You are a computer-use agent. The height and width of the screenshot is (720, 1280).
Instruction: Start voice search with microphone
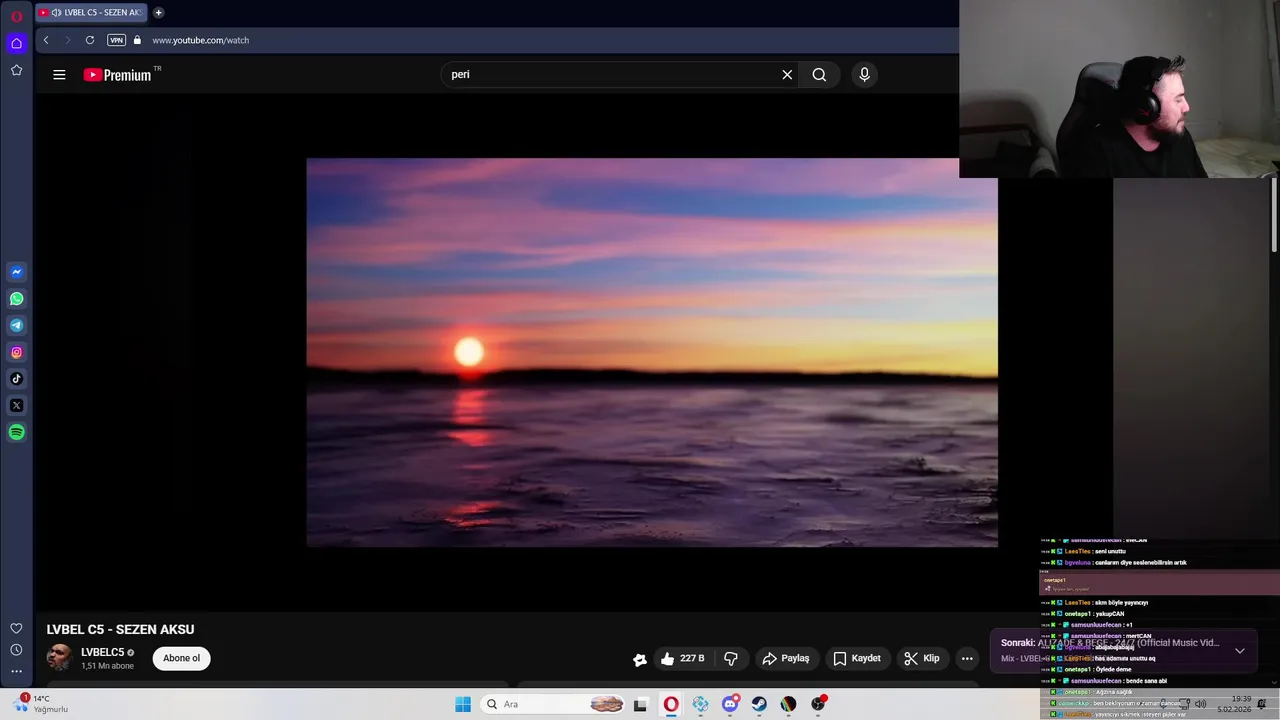(x=864, y=74)
